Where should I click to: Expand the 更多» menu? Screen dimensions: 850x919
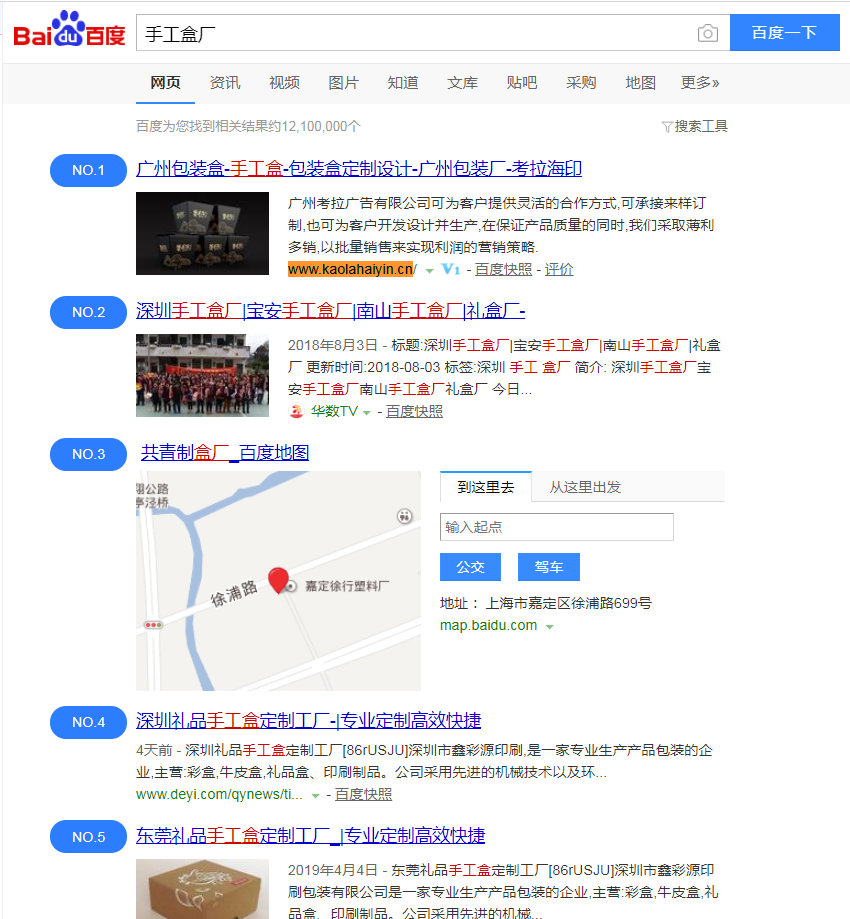700,83
